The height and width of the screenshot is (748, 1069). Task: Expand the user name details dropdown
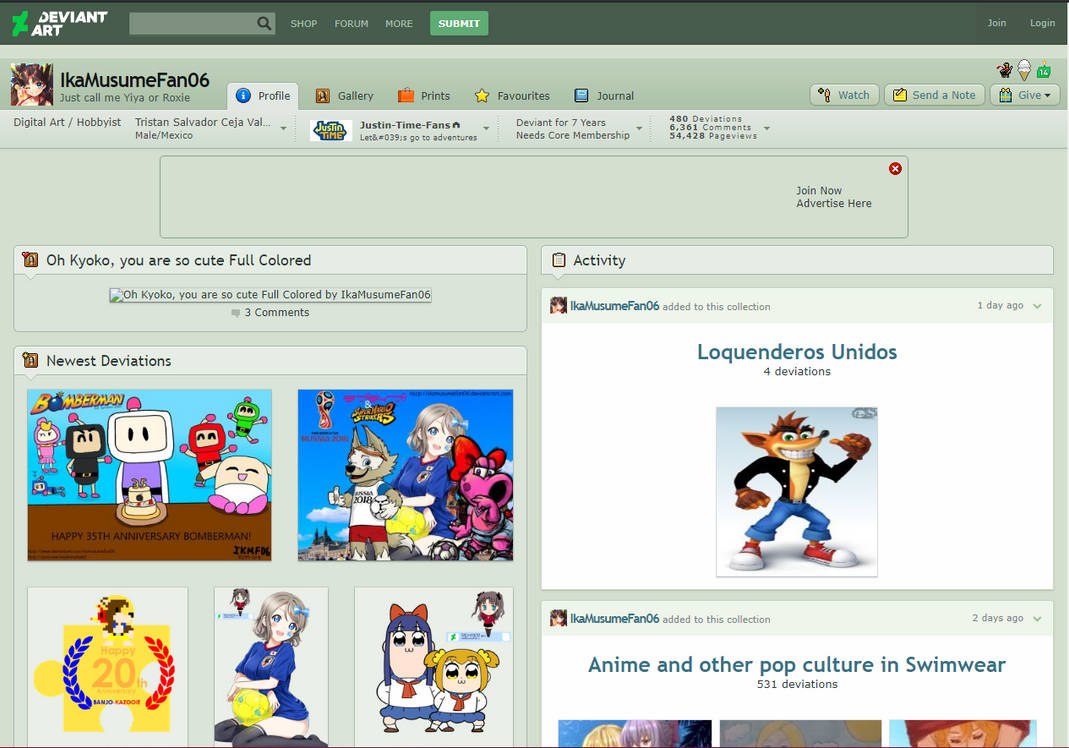284,128
